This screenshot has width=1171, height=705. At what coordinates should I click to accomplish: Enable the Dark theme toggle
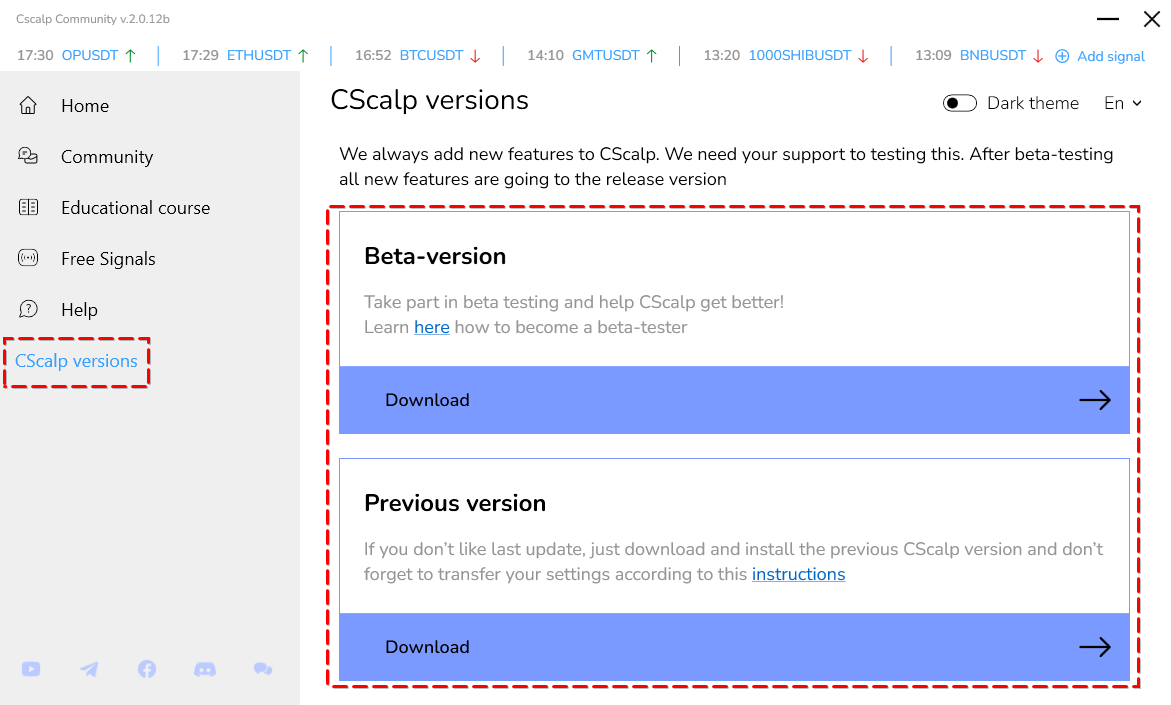tap(959, 102)
